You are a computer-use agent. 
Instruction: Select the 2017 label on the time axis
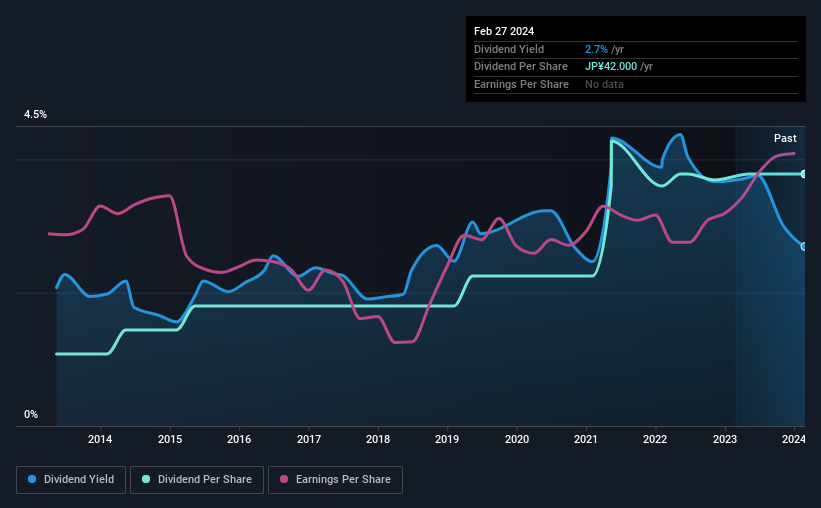(x=309, y=439)
